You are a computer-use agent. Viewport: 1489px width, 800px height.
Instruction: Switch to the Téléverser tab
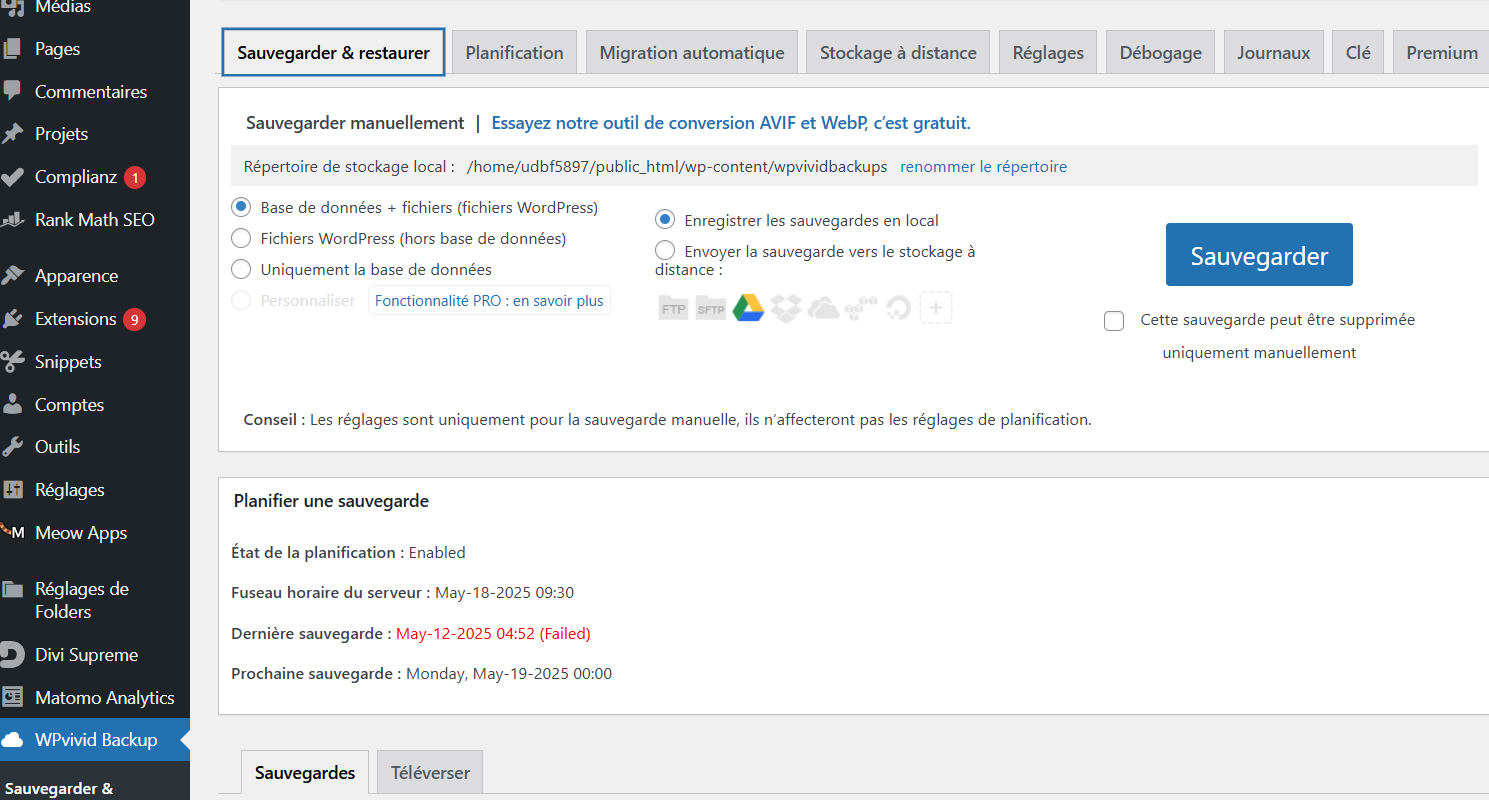click(x=429, y=772)
